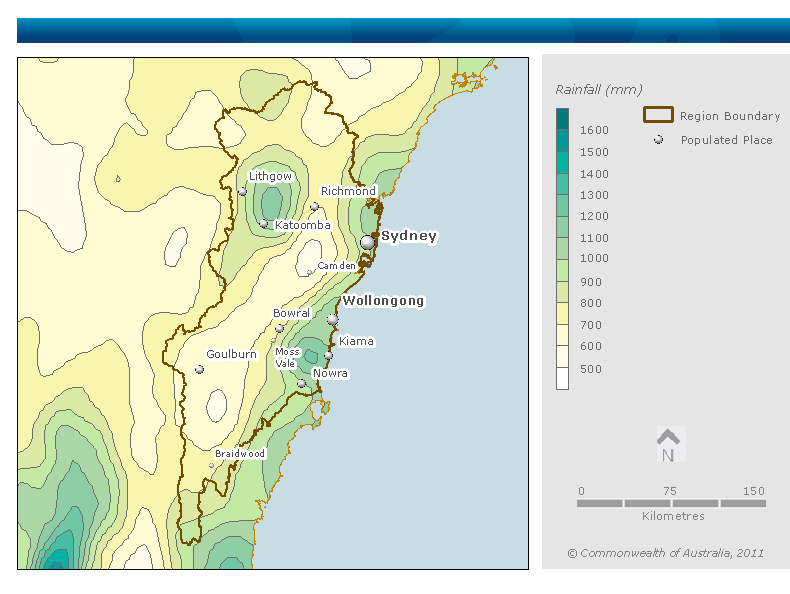
Task: Click the Rainfall (mm) legend title
Action: (x=598, y=89)
